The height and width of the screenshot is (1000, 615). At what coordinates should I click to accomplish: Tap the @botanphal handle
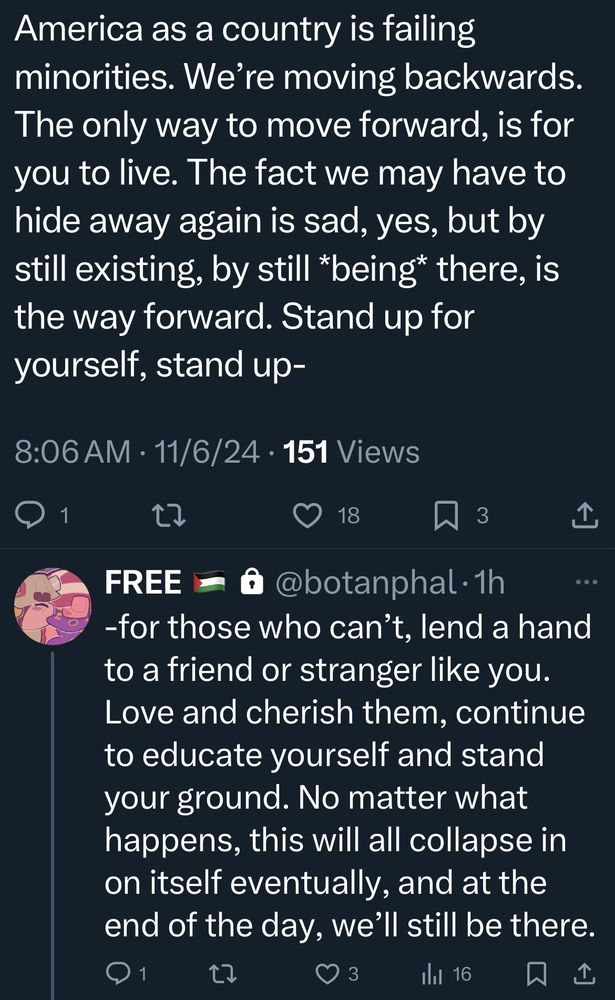click(365, 582)
